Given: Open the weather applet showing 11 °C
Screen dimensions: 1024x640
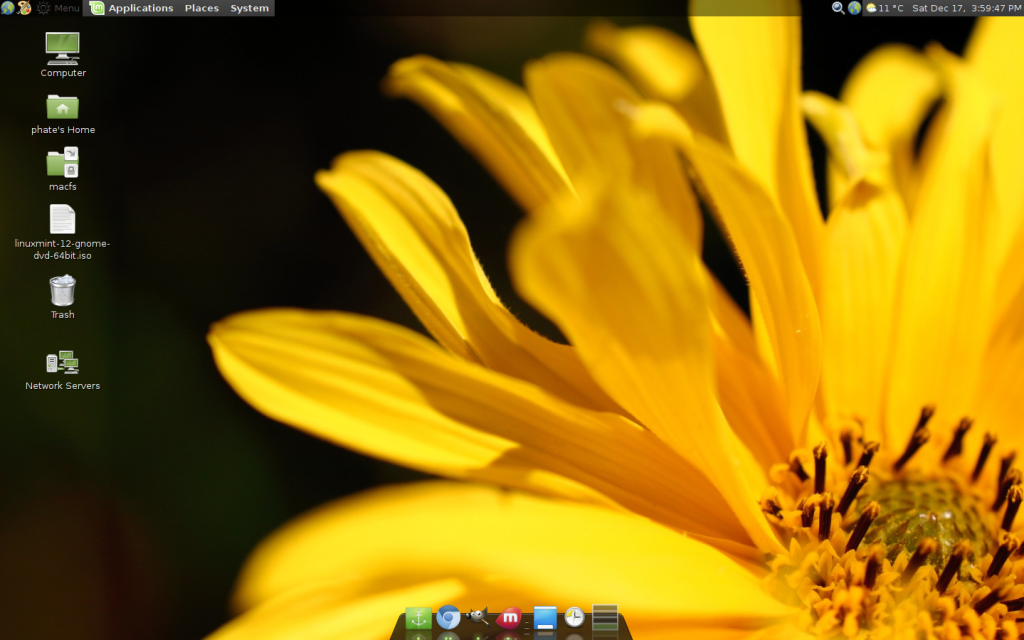Looking at the screenshot, I should [x=884, y=8].
